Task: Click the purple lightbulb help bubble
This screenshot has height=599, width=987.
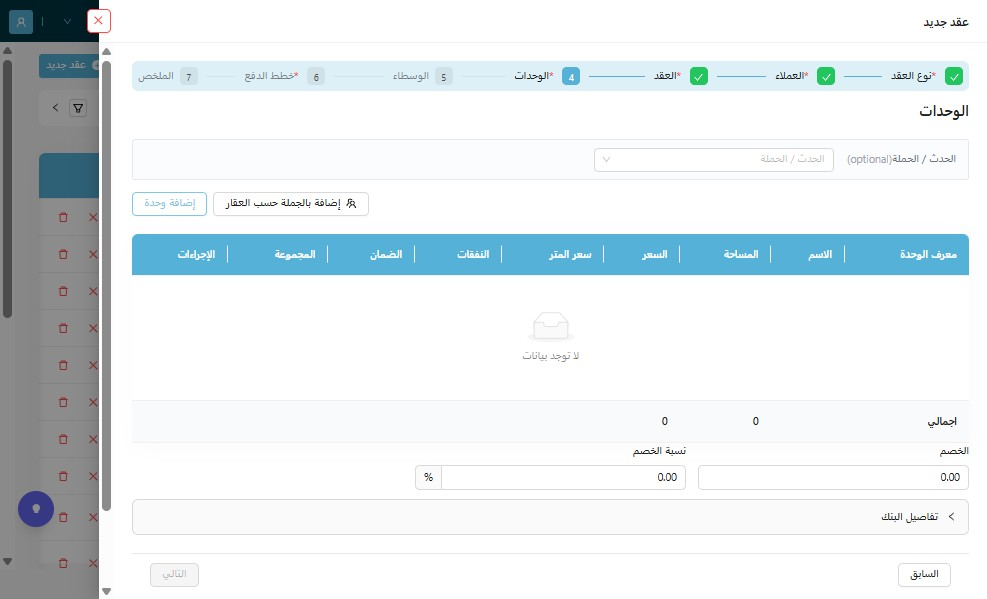Action: (x=36, y=509)
